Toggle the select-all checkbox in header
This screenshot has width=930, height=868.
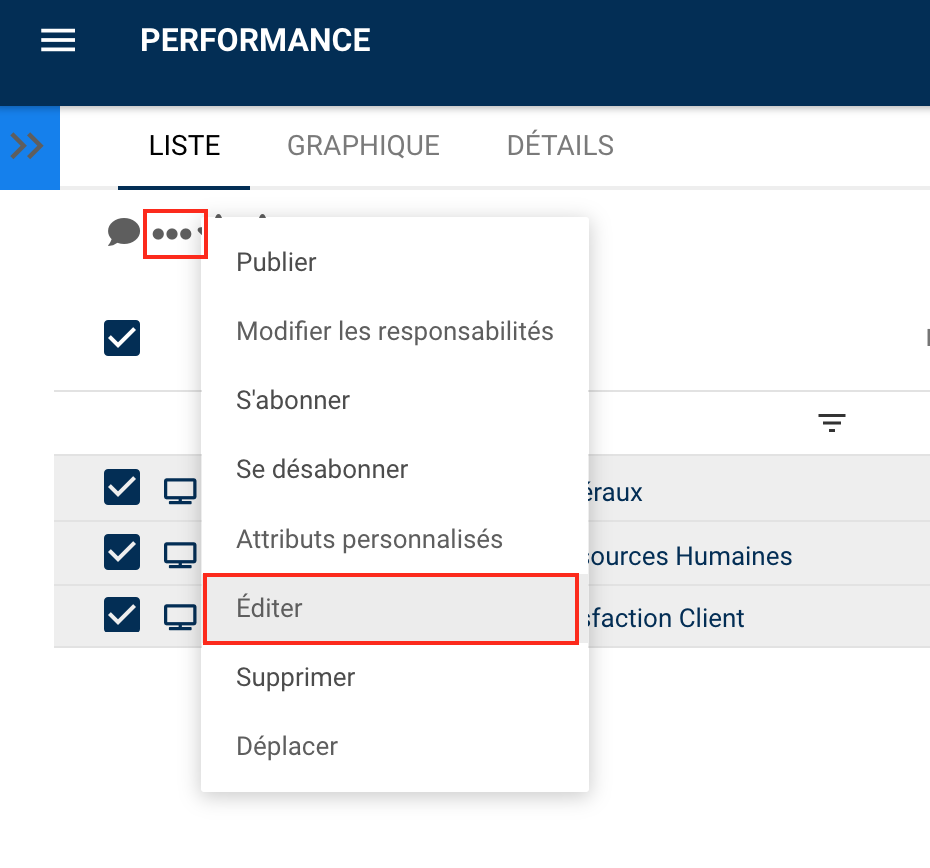122,338
